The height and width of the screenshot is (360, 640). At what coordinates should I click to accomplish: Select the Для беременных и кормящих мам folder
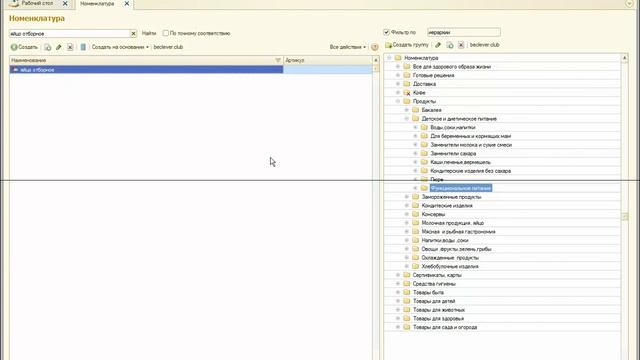click(471, 136)
